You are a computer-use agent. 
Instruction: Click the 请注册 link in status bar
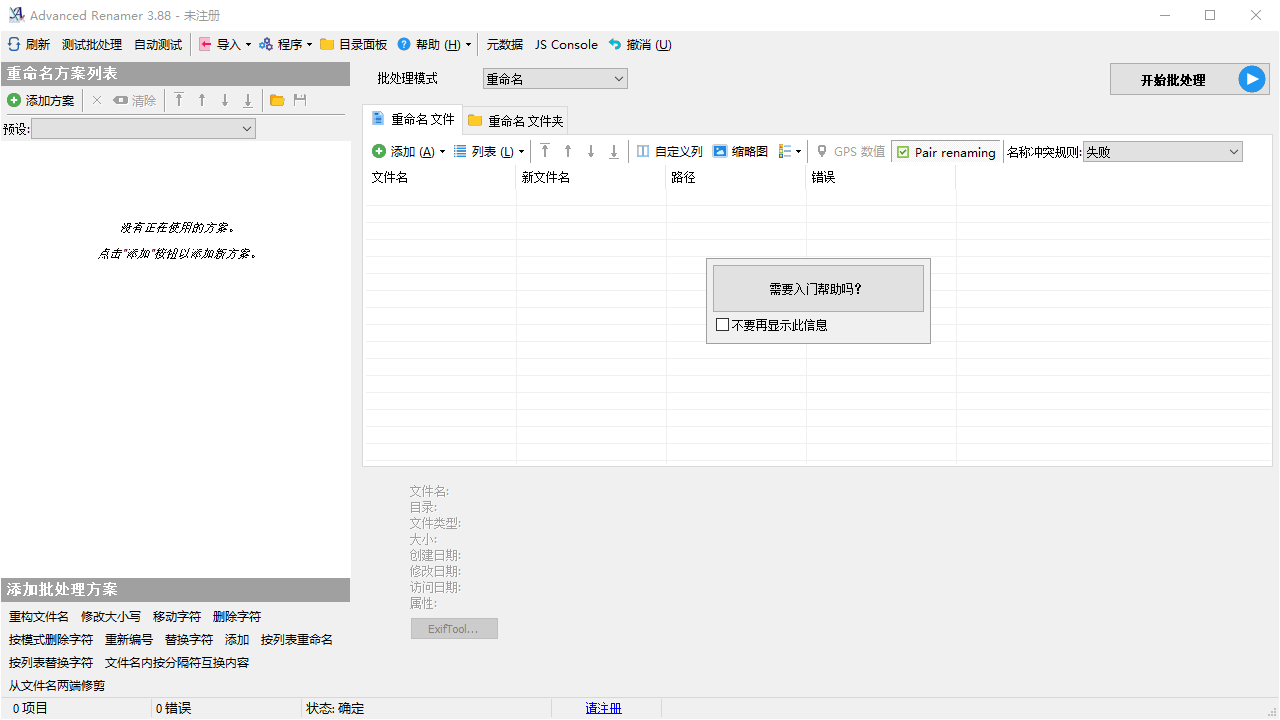pos(603,709)
